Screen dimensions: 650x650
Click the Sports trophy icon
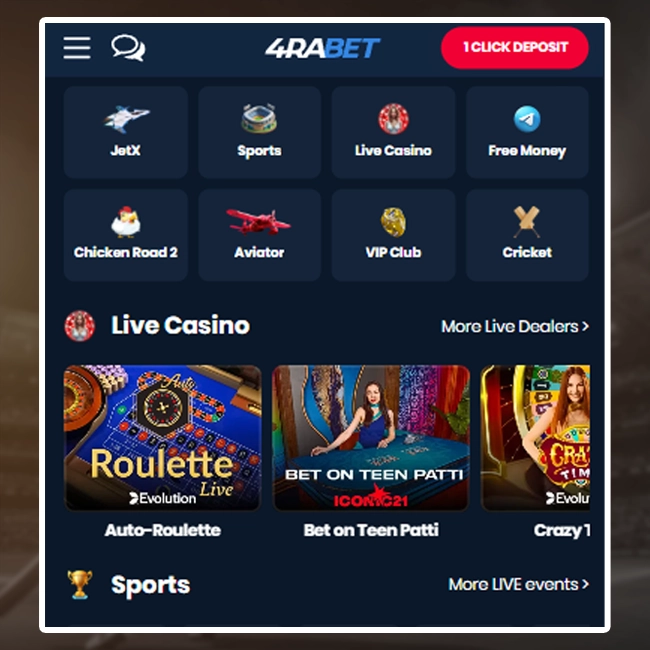coord(80,585)
